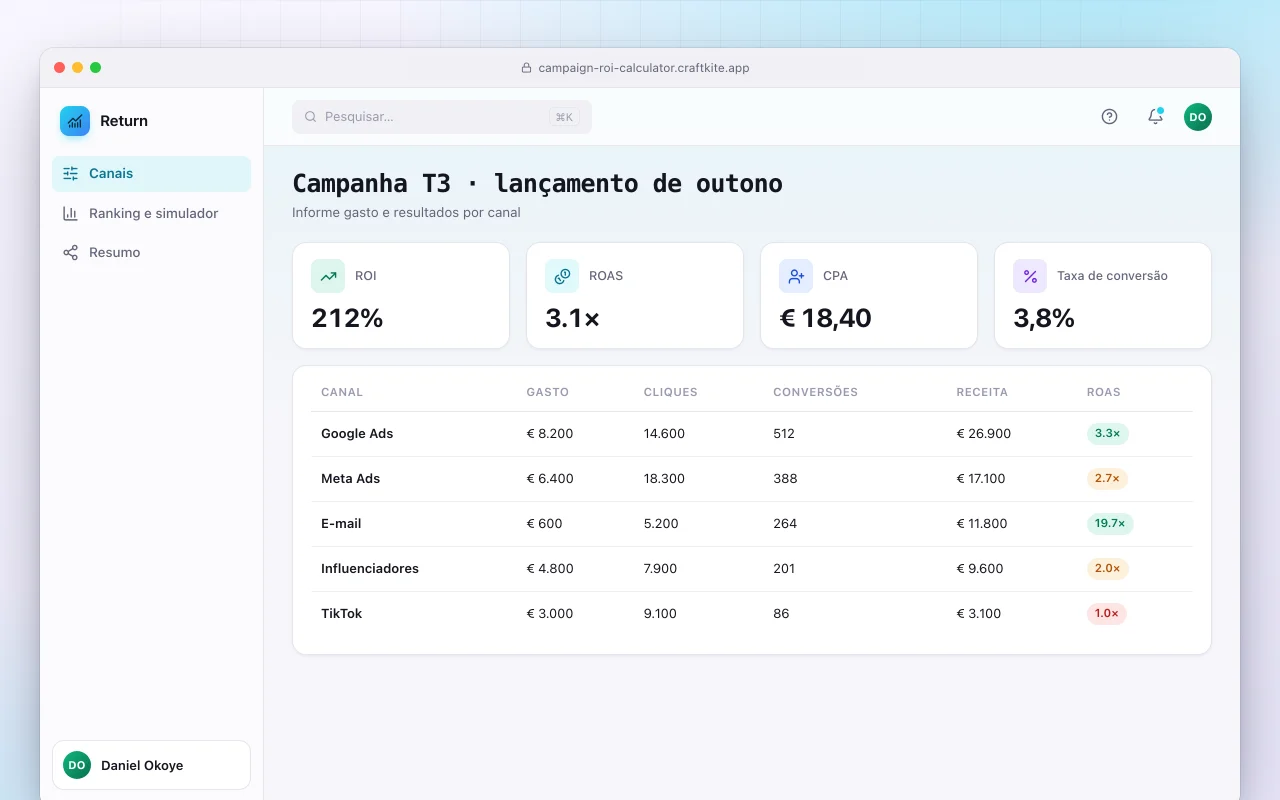1280x800 pixels.
Task: Click the ⌘K shortcut hint
Action: coord(564,117)
